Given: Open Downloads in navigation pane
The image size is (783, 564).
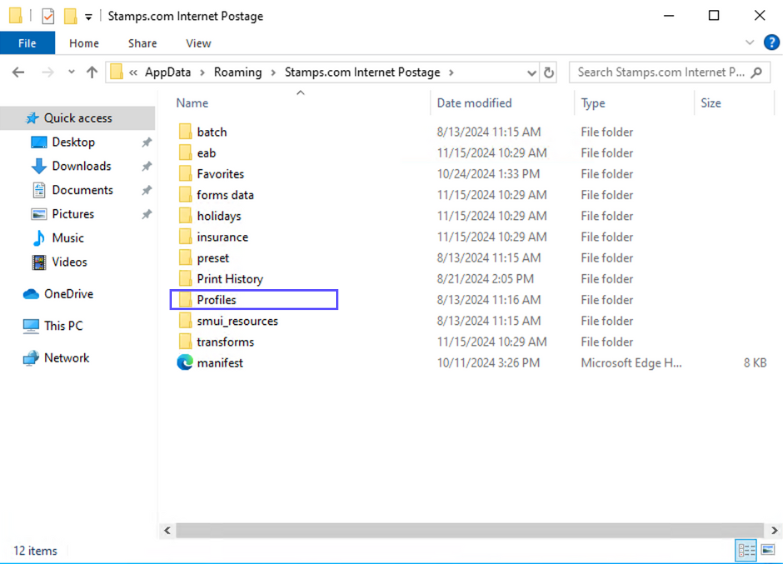Looking at the screenshot, I should (81, 166).
